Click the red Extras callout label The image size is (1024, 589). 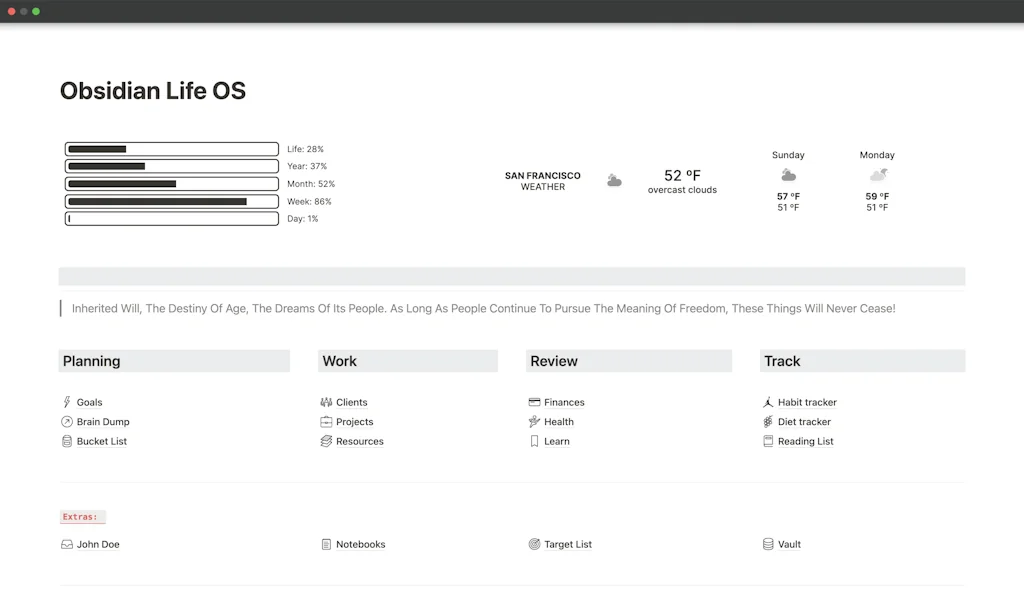point(82,516)
